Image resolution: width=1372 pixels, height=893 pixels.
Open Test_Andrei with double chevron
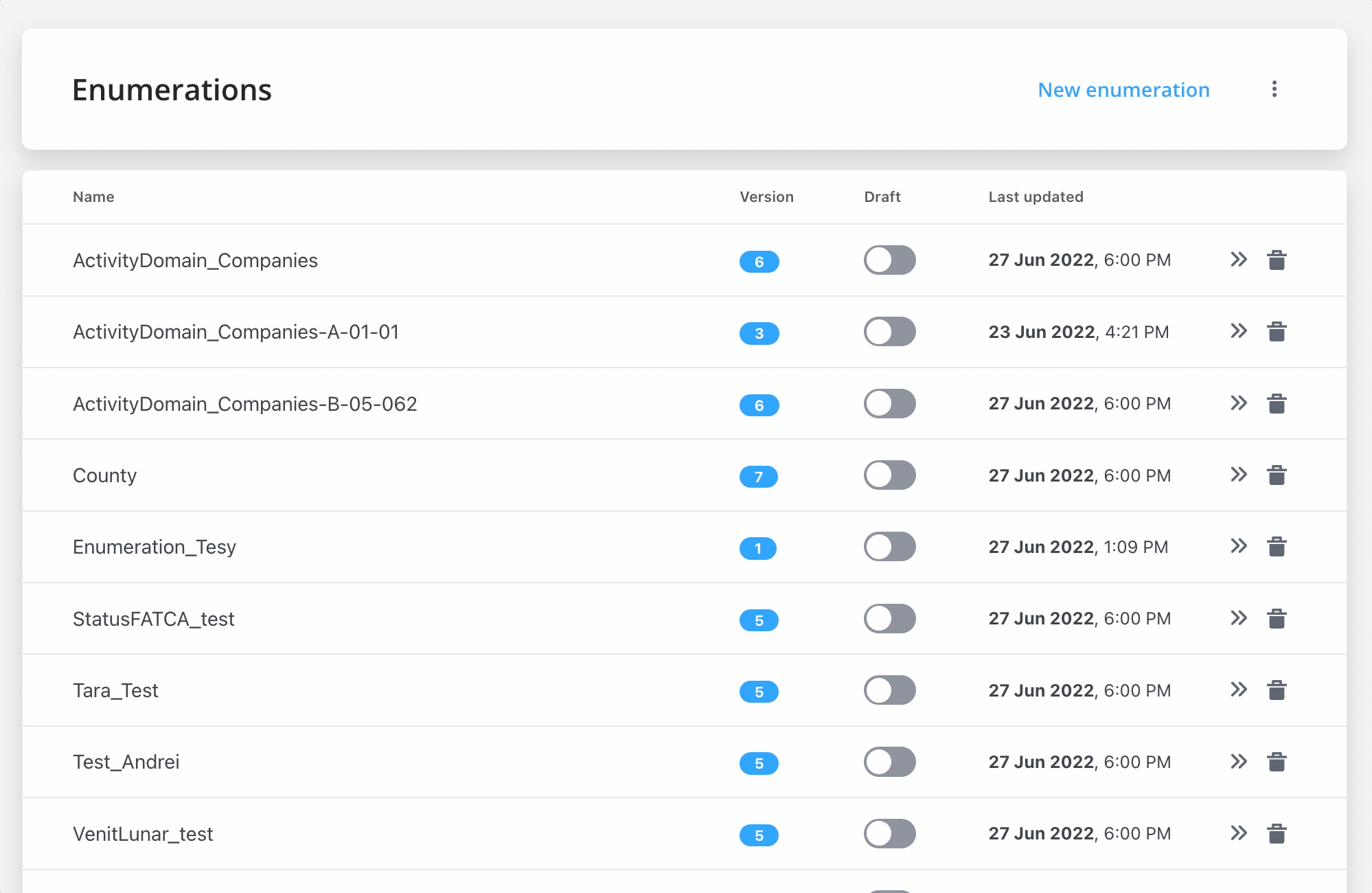click(1239, 761)
